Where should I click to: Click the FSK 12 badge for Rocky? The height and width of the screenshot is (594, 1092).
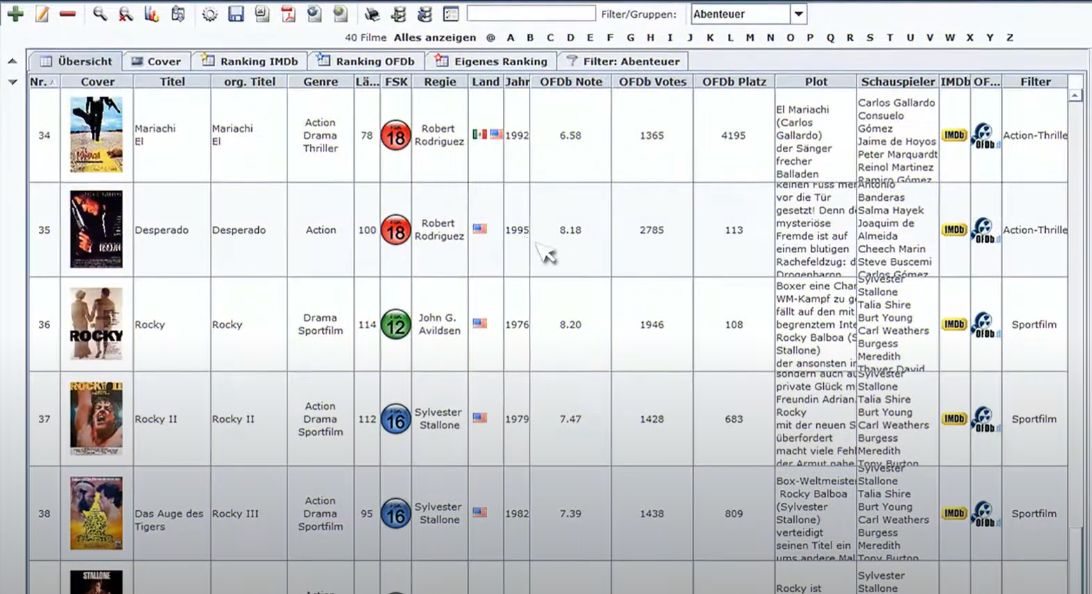tap(396, 325)
